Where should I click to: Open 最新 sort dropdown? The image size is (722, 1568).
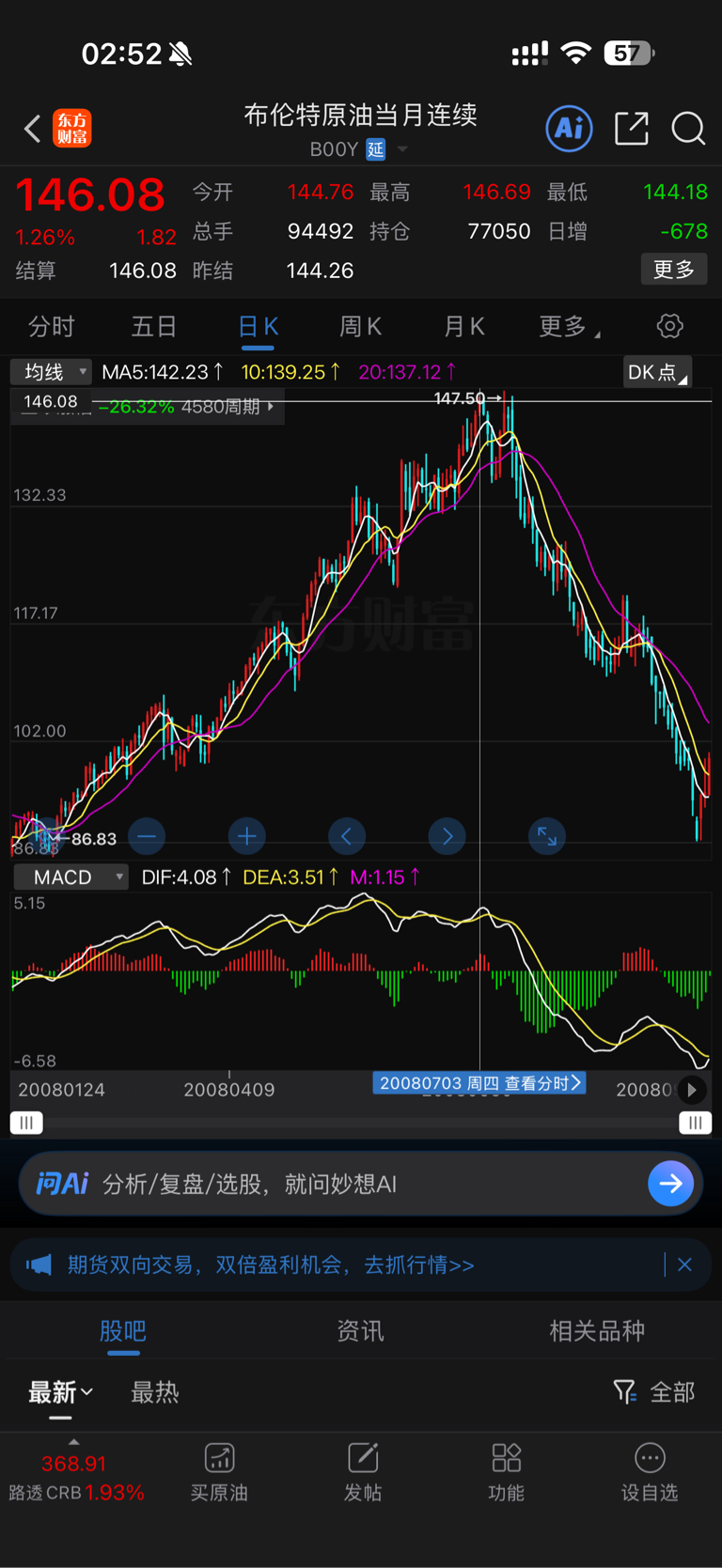[60, 1392]
